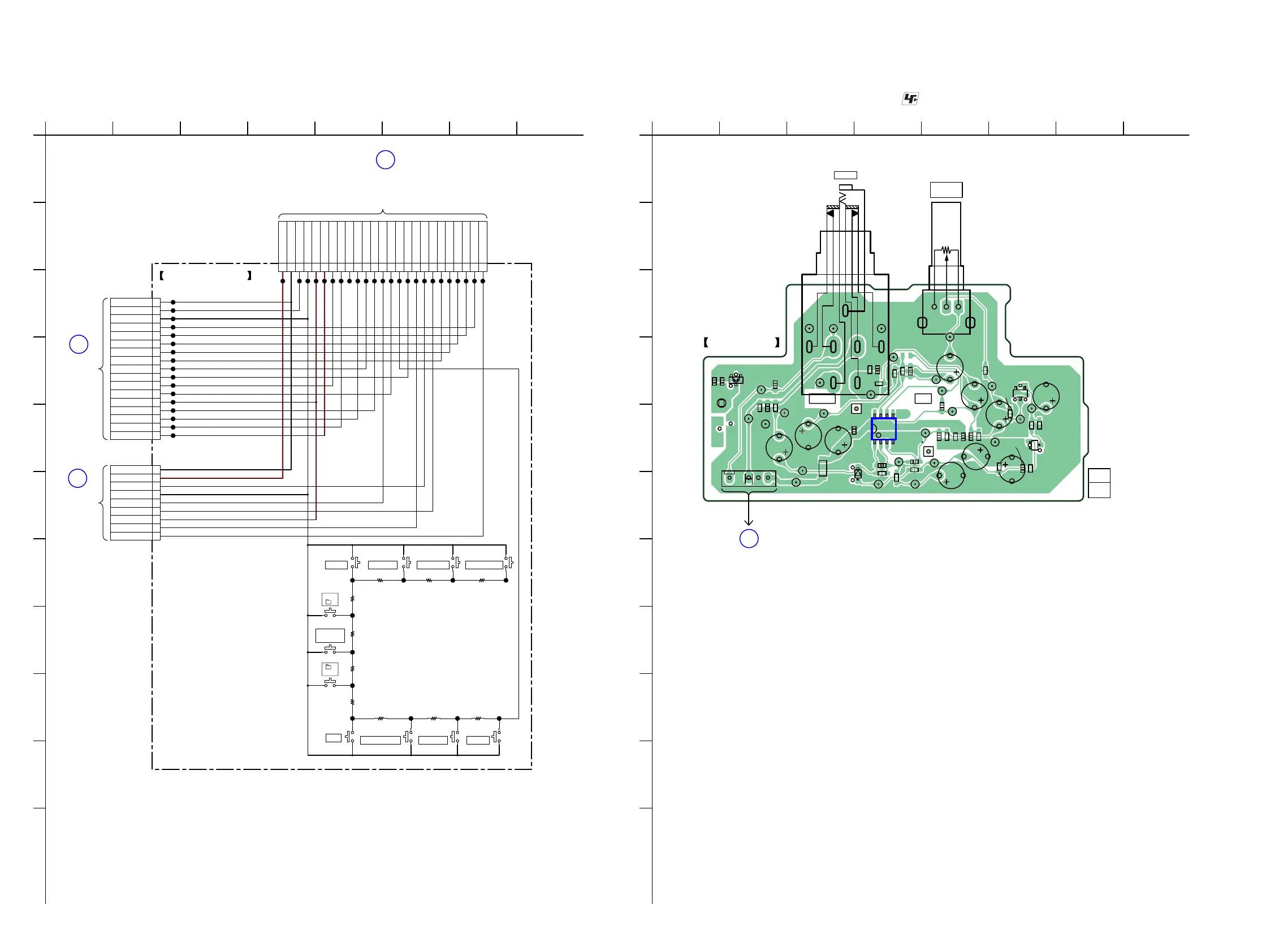This screenshot has width=1266, height=952.
Task: Click the blue circle beside the lower-left connector
Action: coord(77,478)
